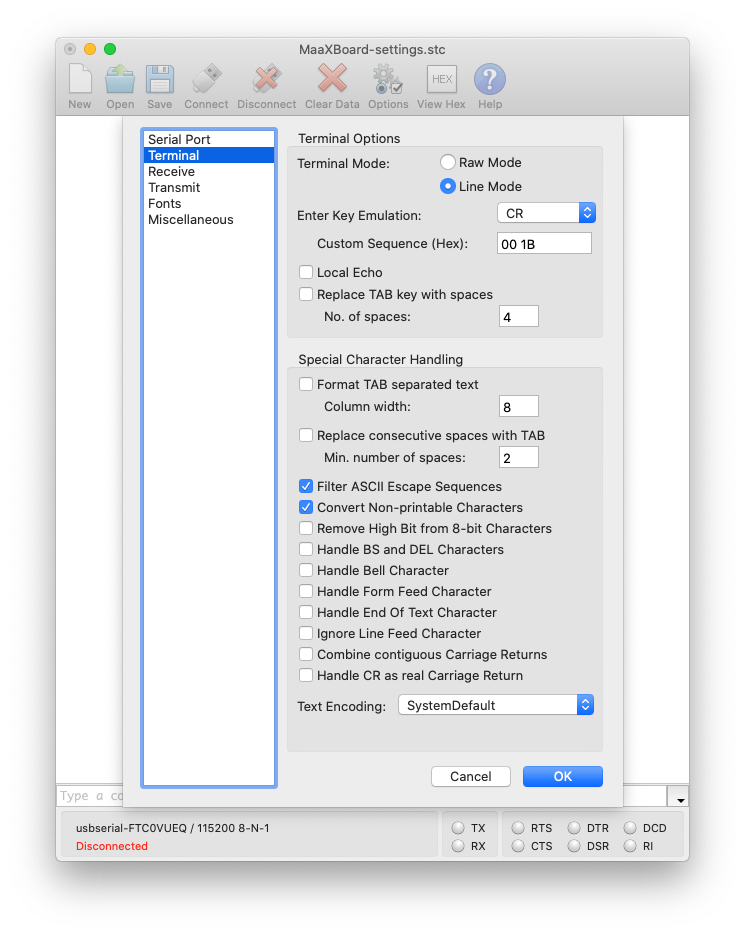Select Terminal in the settings list

pos(209,155)
